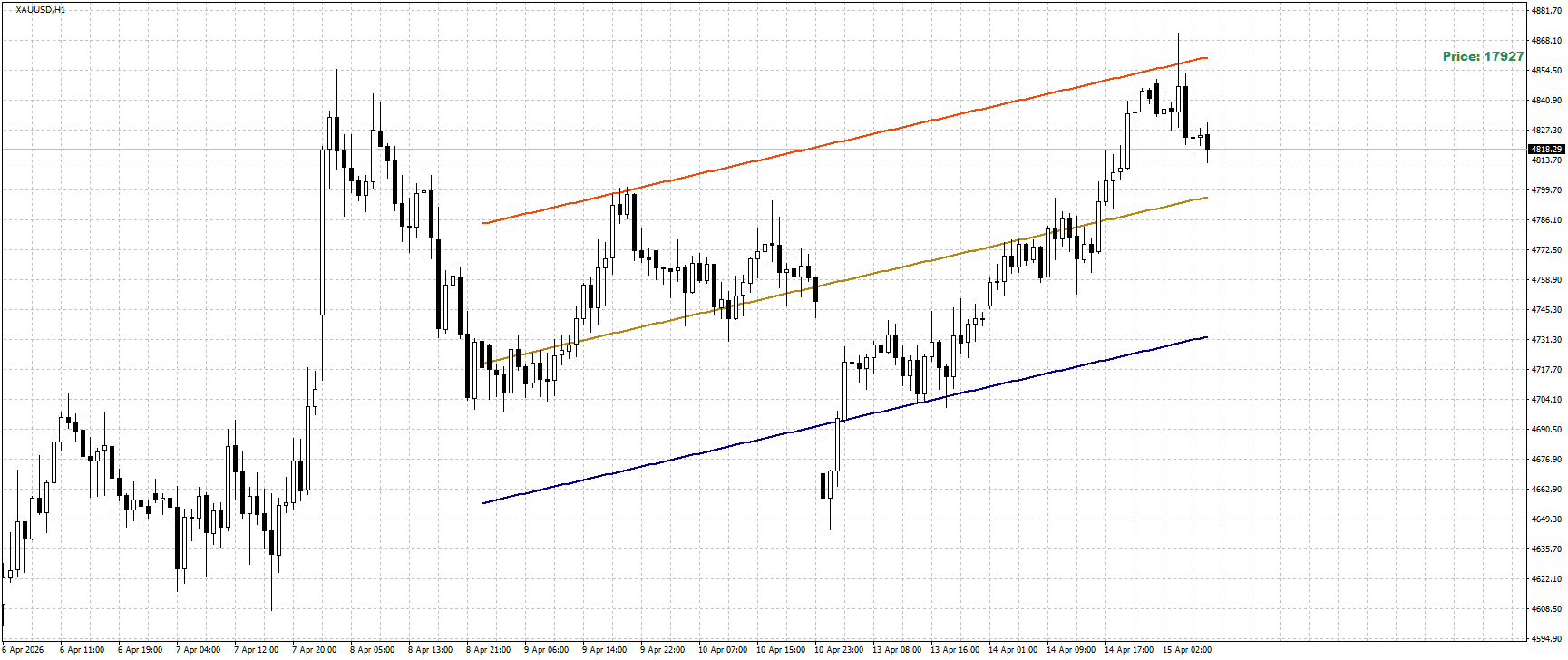Click the XAUUSD,H1 chart title

[41, 10]
